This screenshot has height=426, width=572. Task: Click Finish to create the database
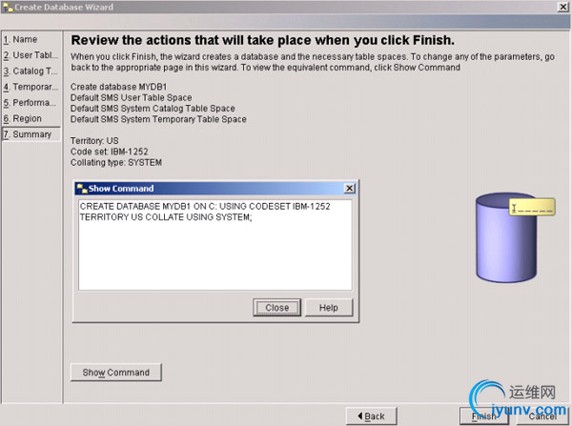(484, 416)
